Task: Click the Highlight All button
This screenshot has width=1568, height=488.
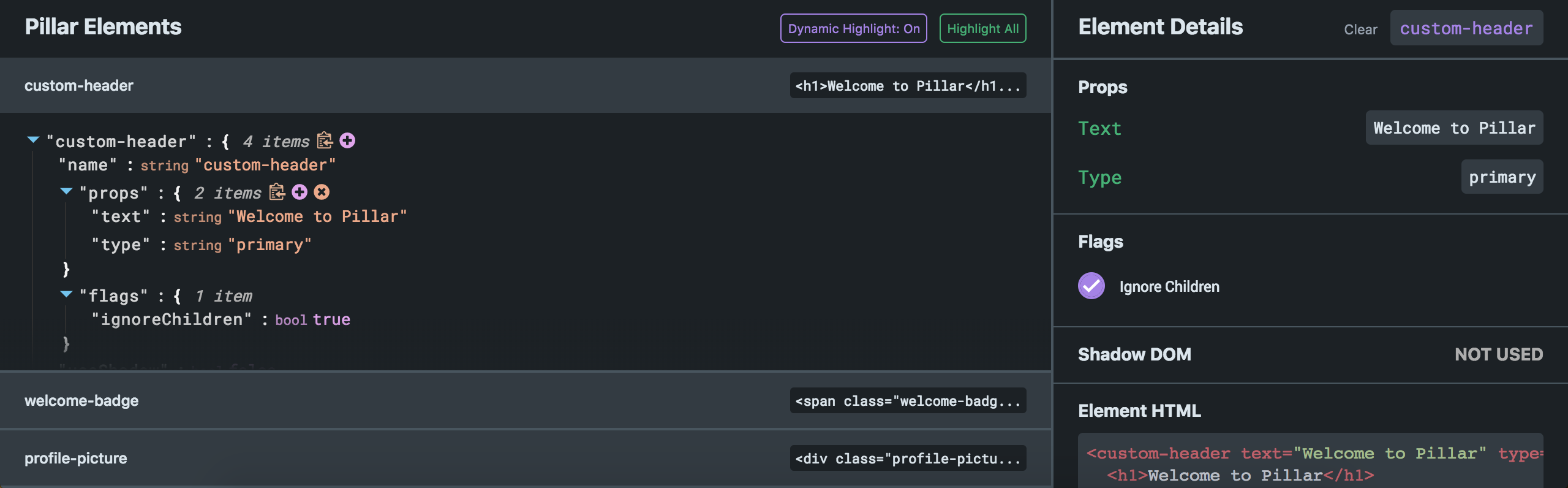Action: pos(982,29)
